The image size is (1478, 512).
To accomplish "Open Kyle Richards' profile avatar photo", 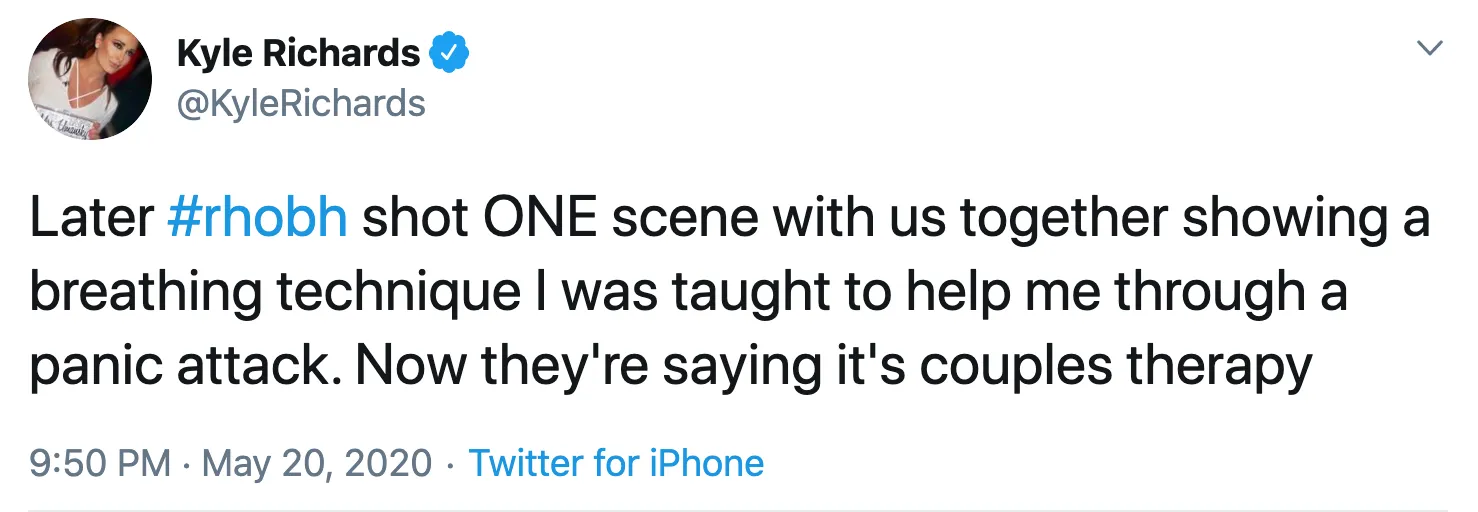I will [x=91, y=79].
